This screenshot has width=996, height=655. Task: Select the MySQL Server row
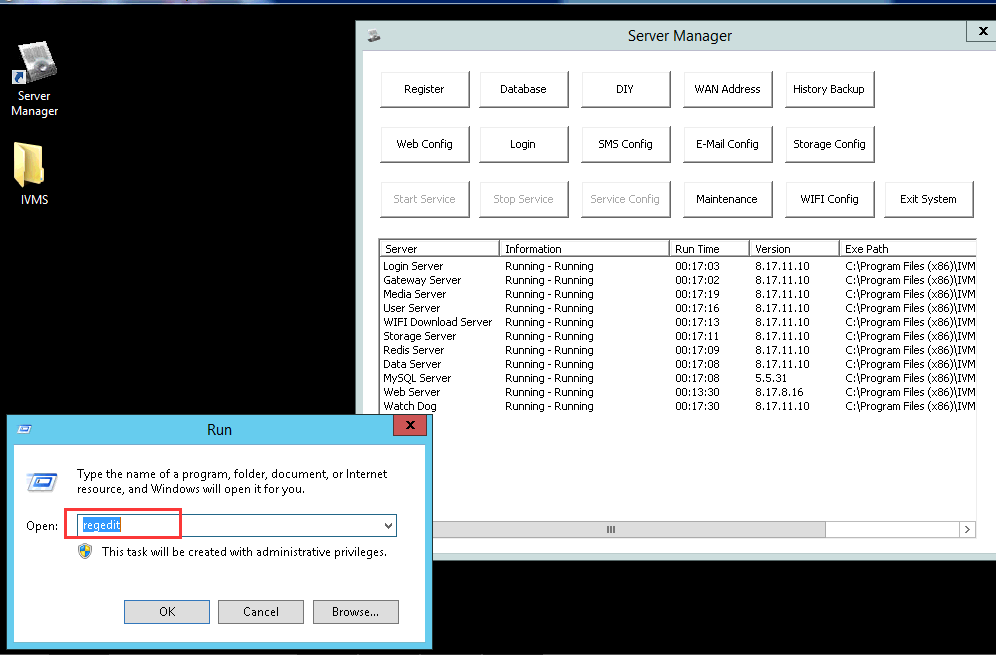point(678,378)
